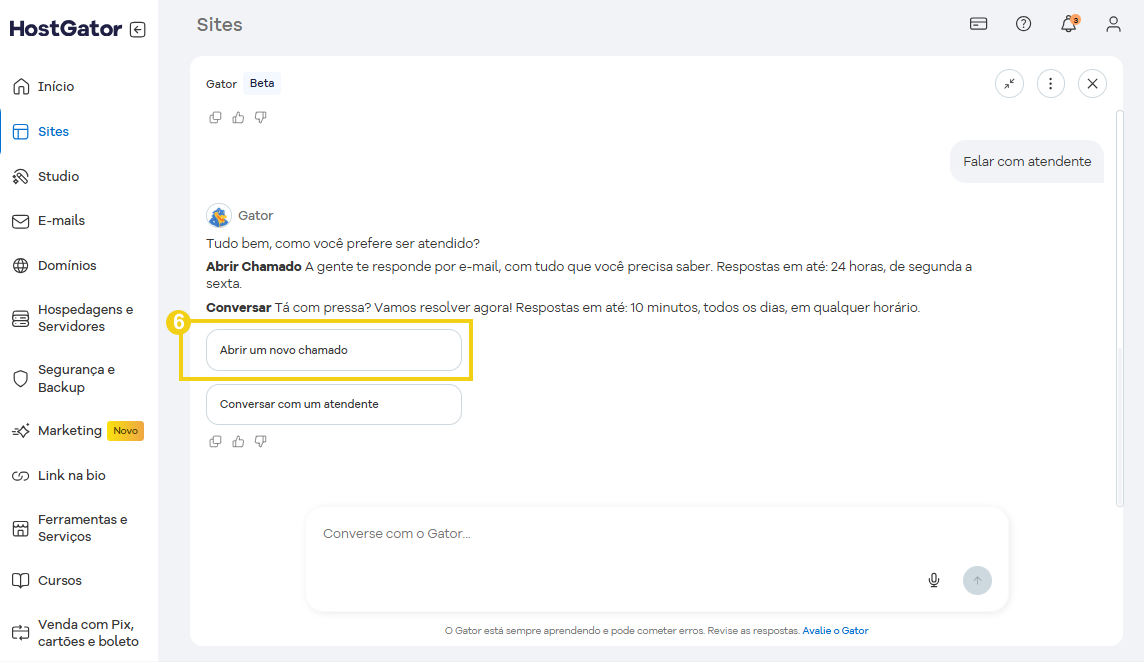This screenshot has height=662, width=1144.
Task: Open the user account profile icon
Action: point(1113,24)
